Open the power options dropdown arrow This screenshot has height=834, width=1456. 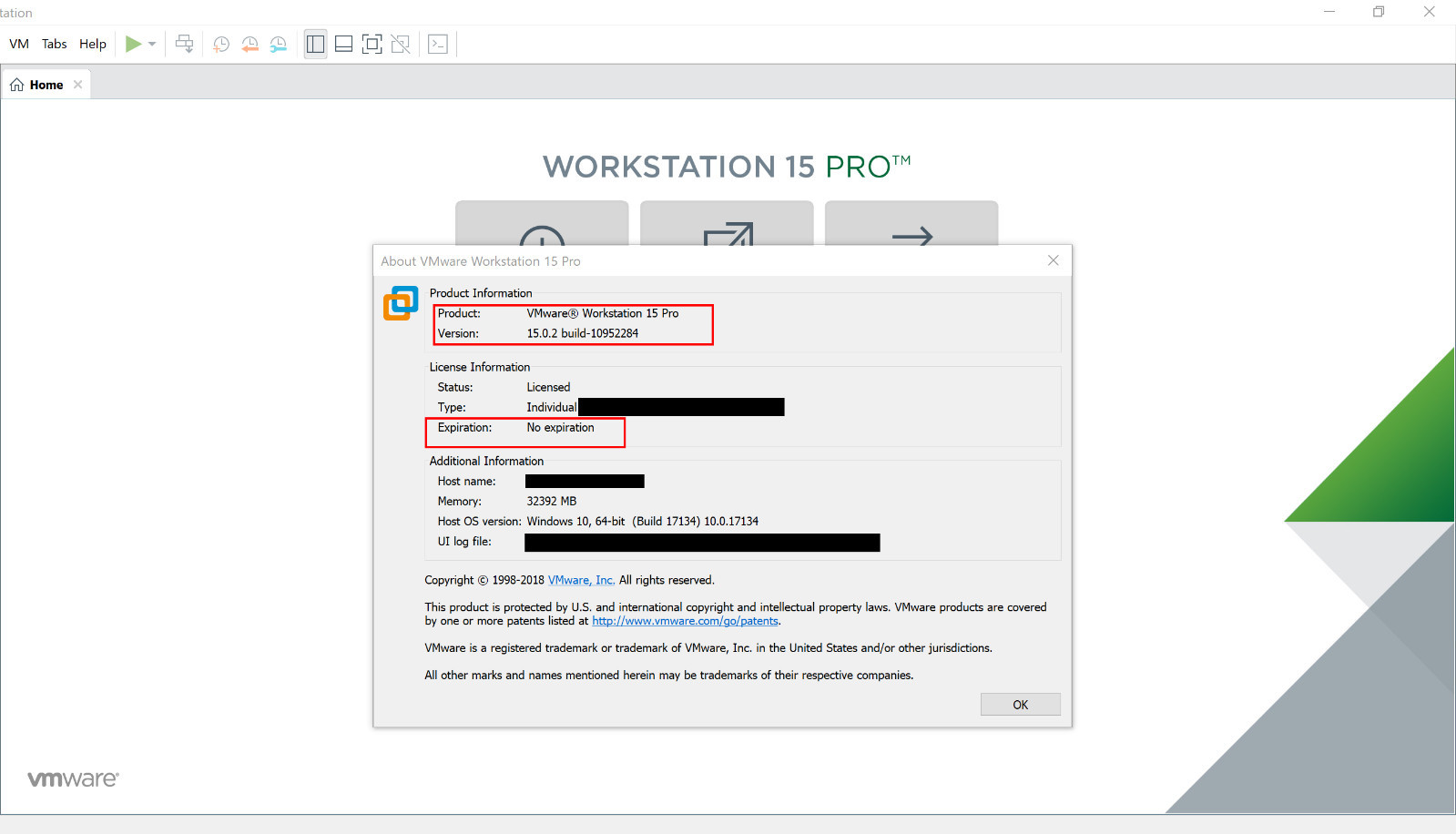(x=152, y=44)
